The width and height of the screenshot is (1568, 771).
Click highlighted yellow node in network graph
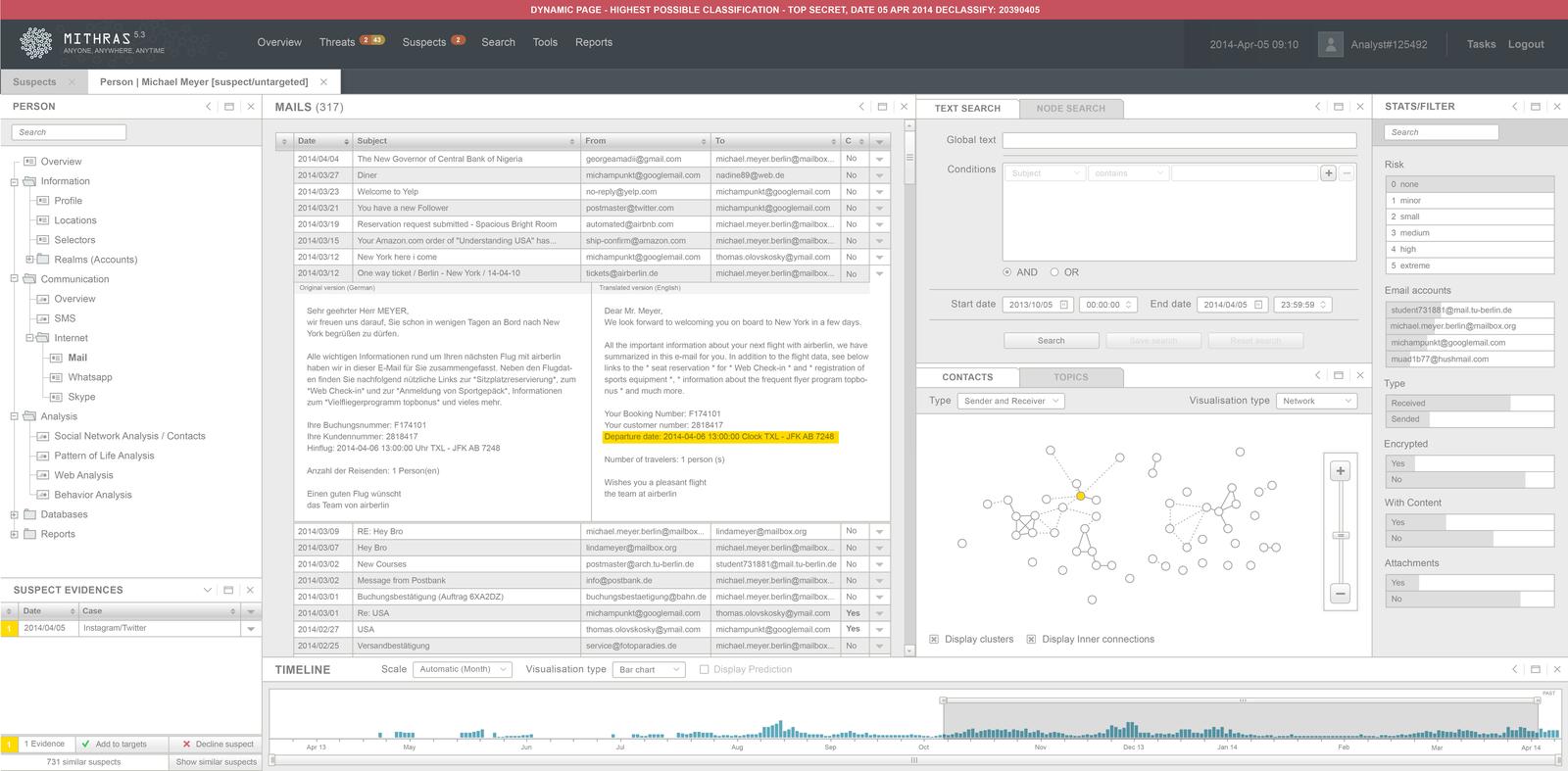1081,497
